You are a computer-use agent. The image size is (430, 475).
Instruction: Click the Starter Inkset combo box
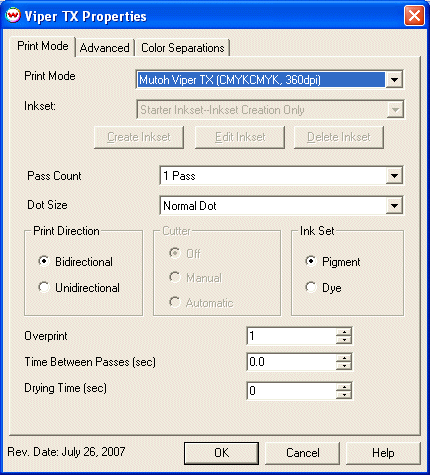click(270, 110)
